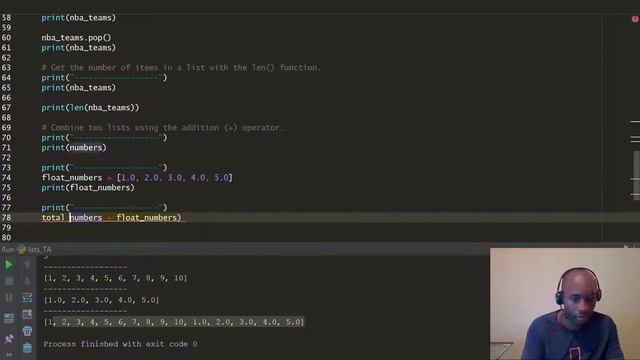Screen dimensions: 640x360
Task: Clear all console output with trash icon
Action: pyautogui.click(x=27, y=348)
